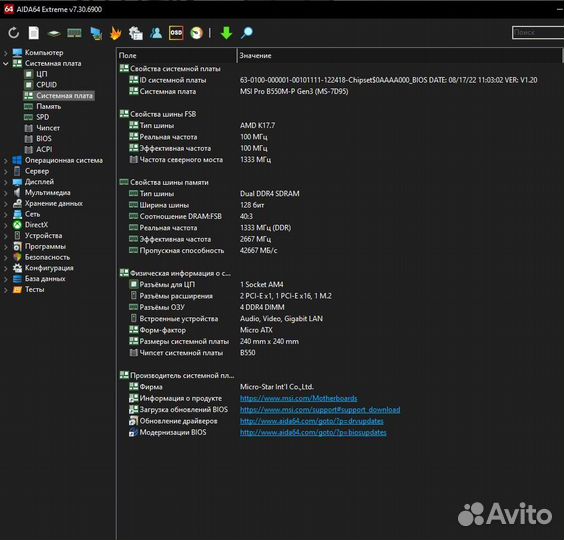The height and width of the screenshot is (540, 564).
Task: Open the monitor diagnostics icon
Action: [x=96, y=33]
